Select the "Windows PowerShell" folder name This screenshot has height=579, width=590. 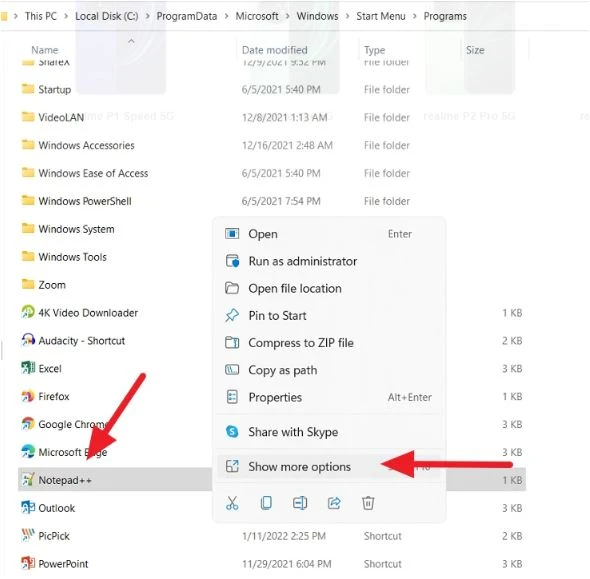pyautogui.click(x=85, y=201)
